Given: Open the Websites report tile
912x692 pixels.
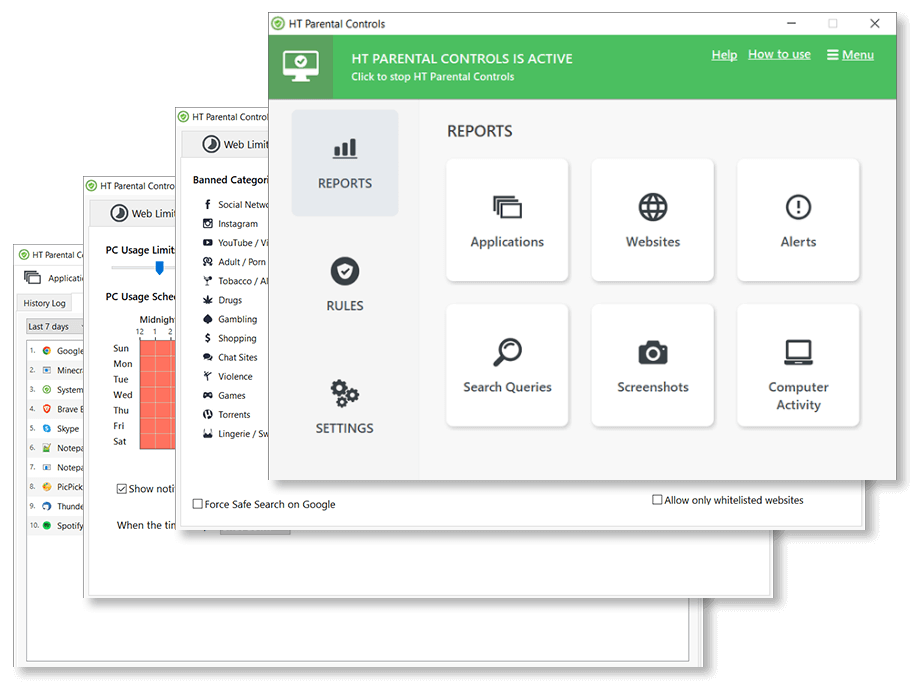Looking at the screenshot, I should (x=653, y=220).
